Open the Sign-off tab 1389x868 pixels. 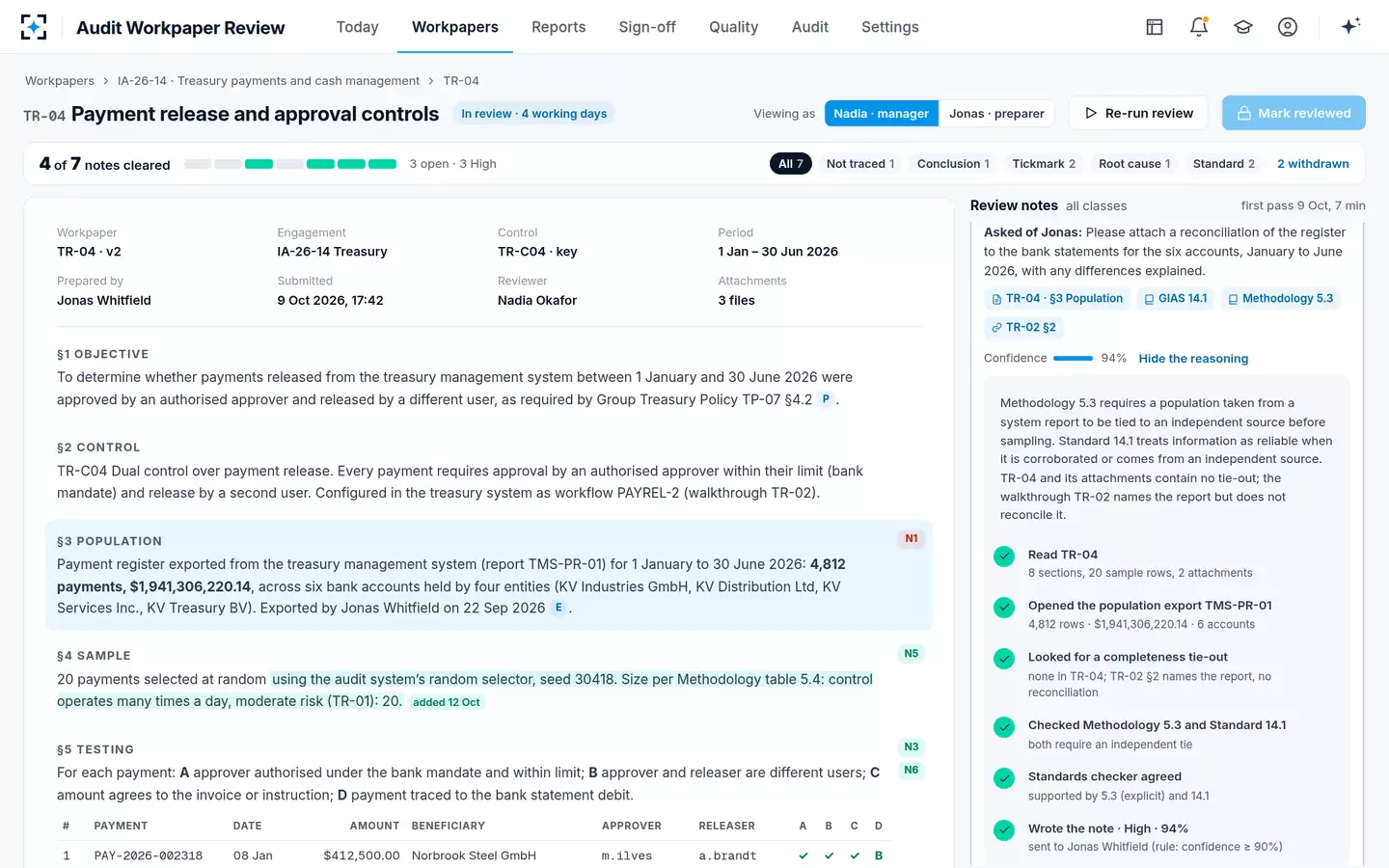[x=647, y=27]
